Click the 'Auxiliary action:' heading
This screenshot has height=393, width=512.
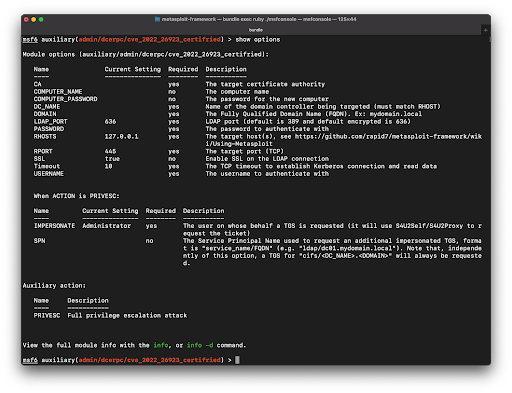54,286
